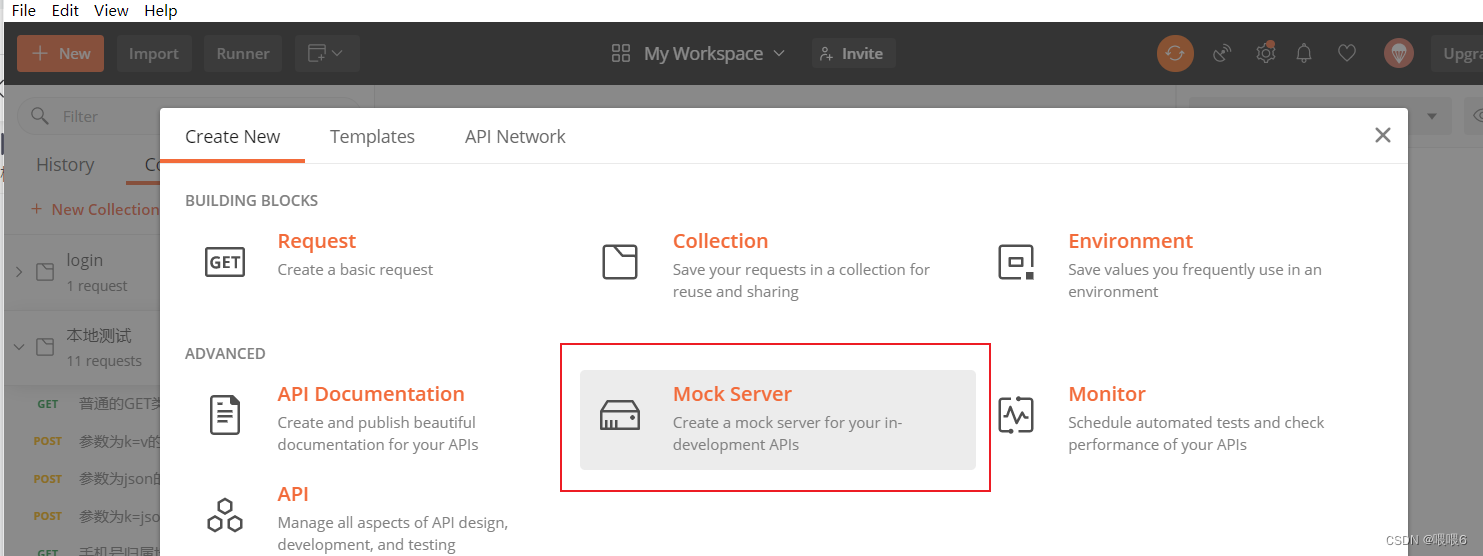
Task: Open settings via the gear icon
Action: pos(1266,53)
